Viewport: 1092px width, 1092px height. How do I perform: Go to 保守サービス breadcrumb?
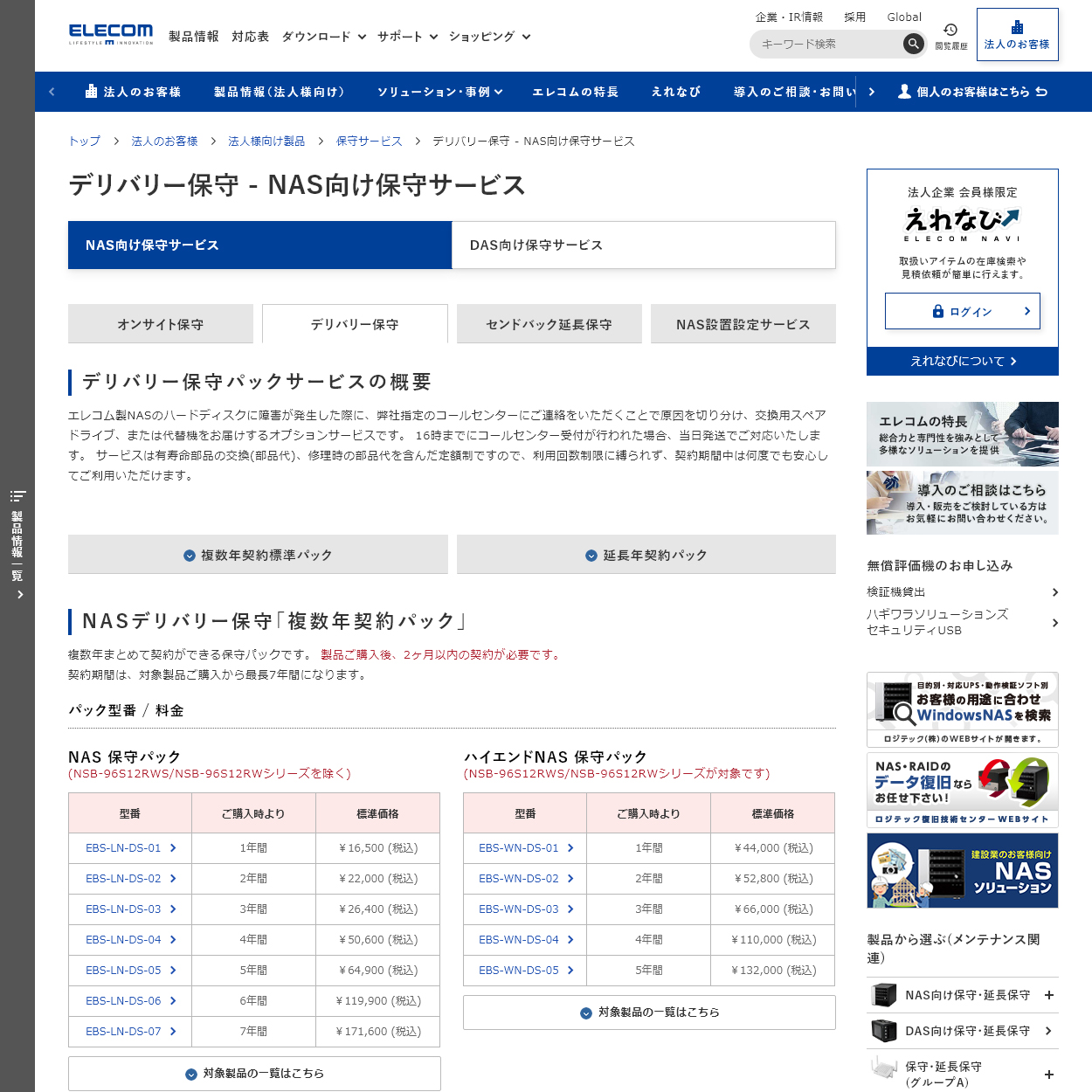369,141
